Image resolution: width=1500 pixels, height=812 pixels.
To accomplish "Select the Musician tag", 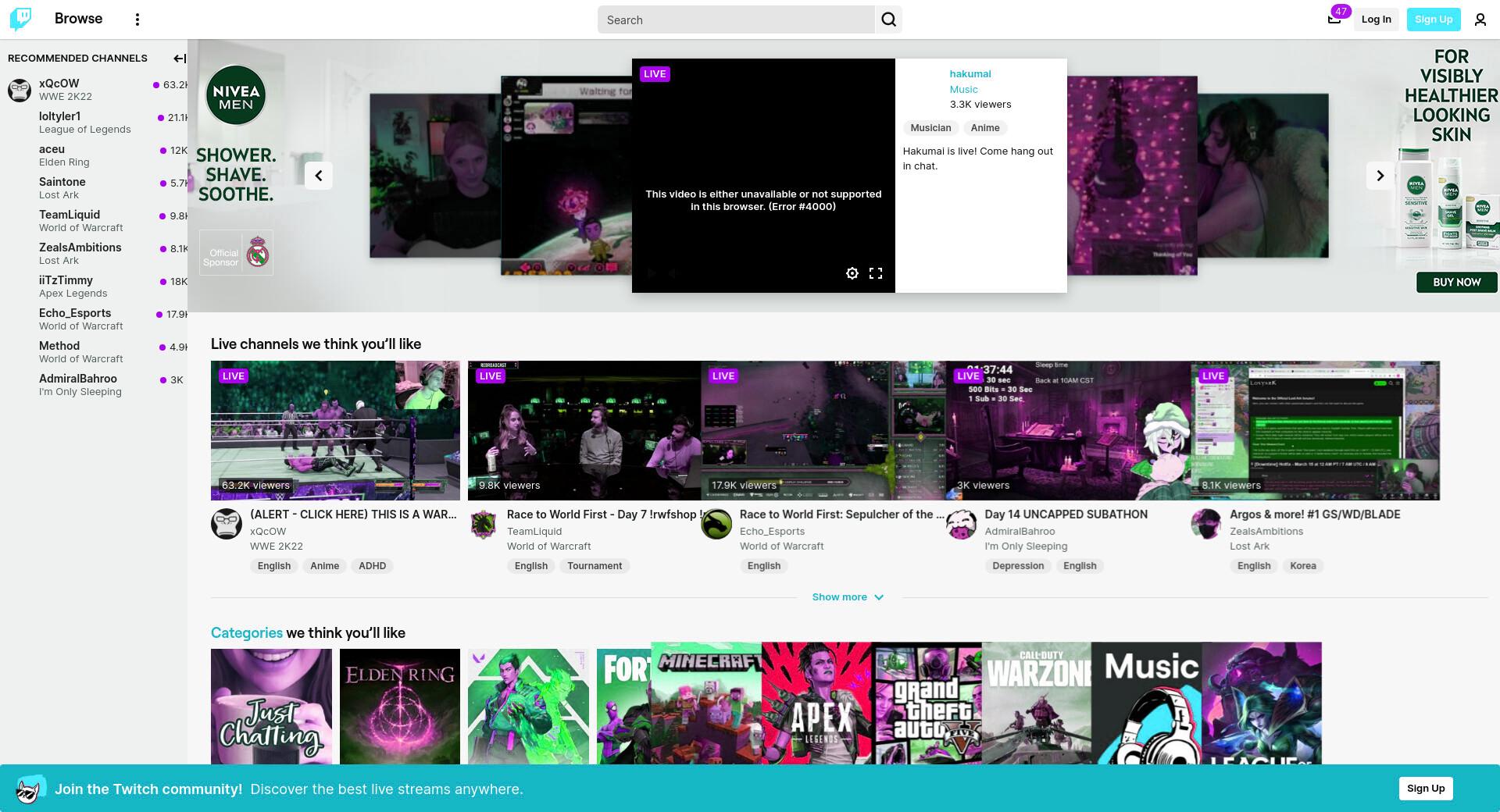I will coord(930,128).
